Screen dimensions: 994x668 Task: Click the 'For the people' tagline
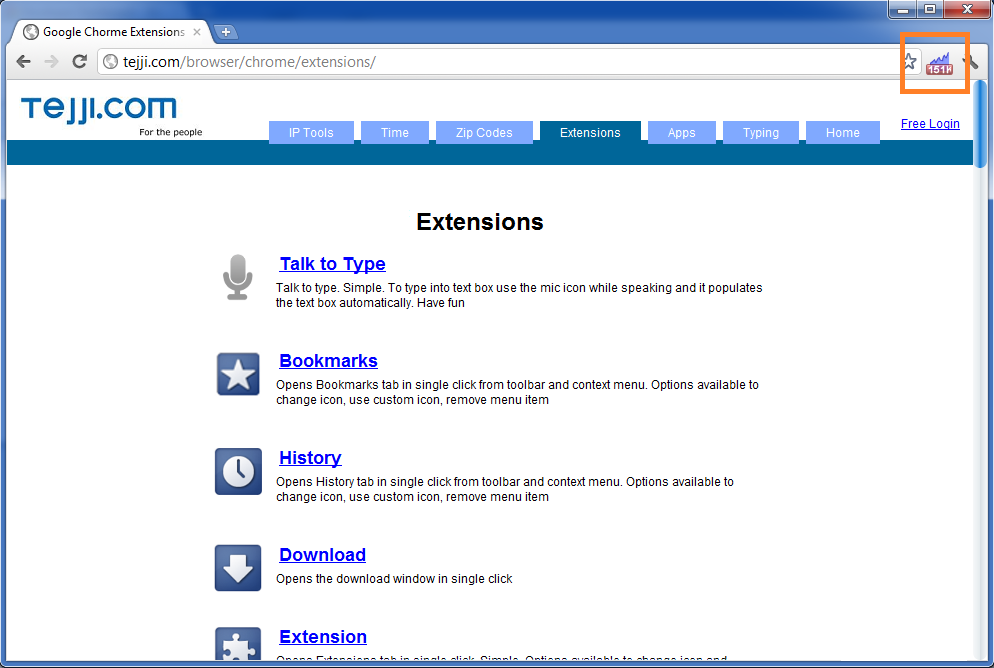pyautogui.click(x=171, y=132)
